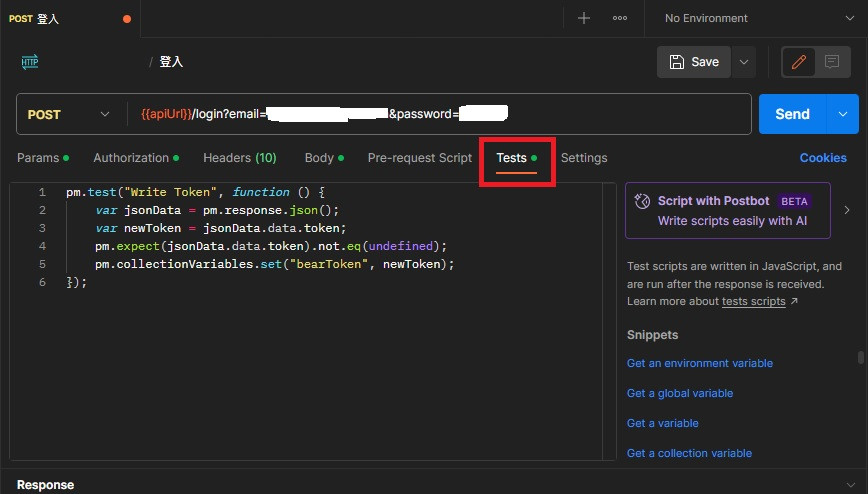
Task: Click the {{apiUrl}} variable in URL
Action: [x=166, y=114]
